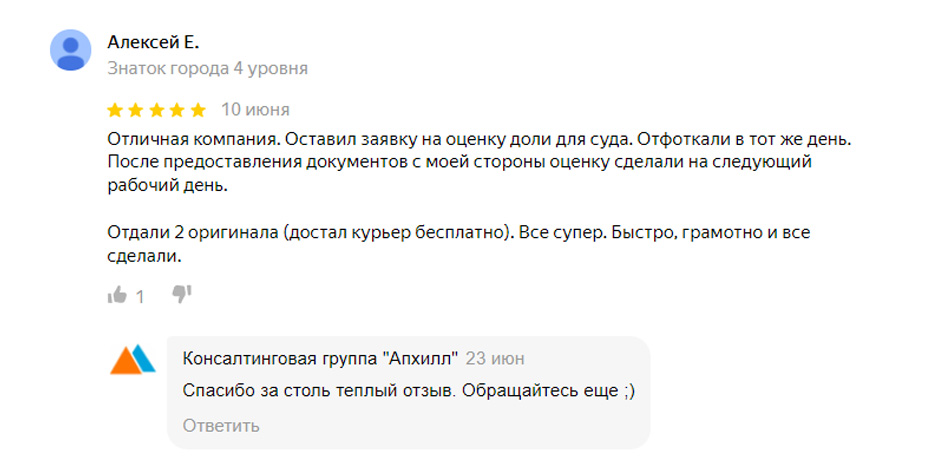Click the Апхилл company logo
This screenshot has height=474, width=952.
click(x=133, y=360)
